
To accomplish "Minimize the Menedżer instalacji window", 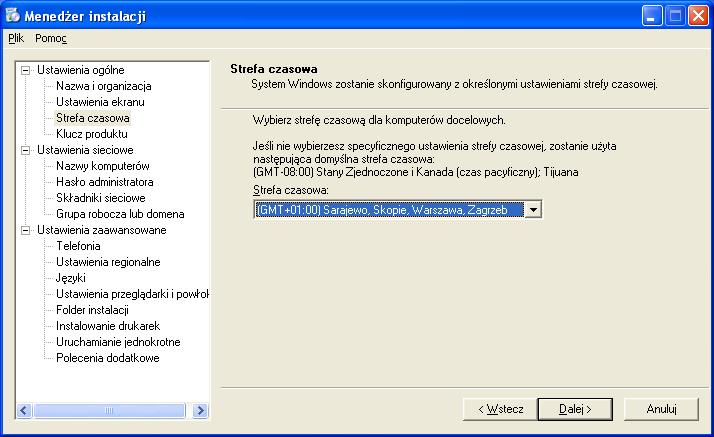I will pyautogui.click(x=652, y=16).
